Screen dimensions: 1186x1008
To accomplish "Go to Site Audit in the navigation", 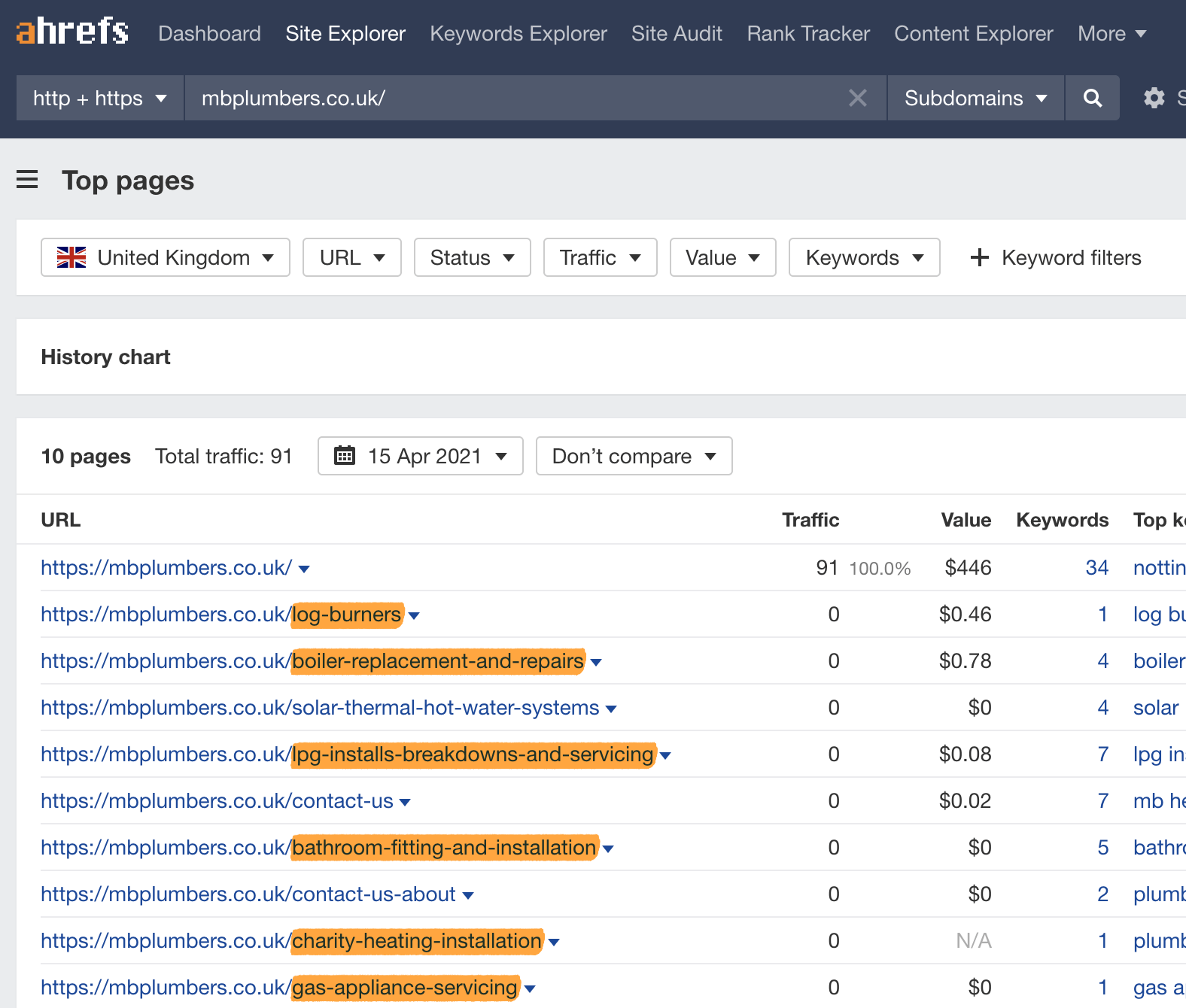I will click(677, 34).
